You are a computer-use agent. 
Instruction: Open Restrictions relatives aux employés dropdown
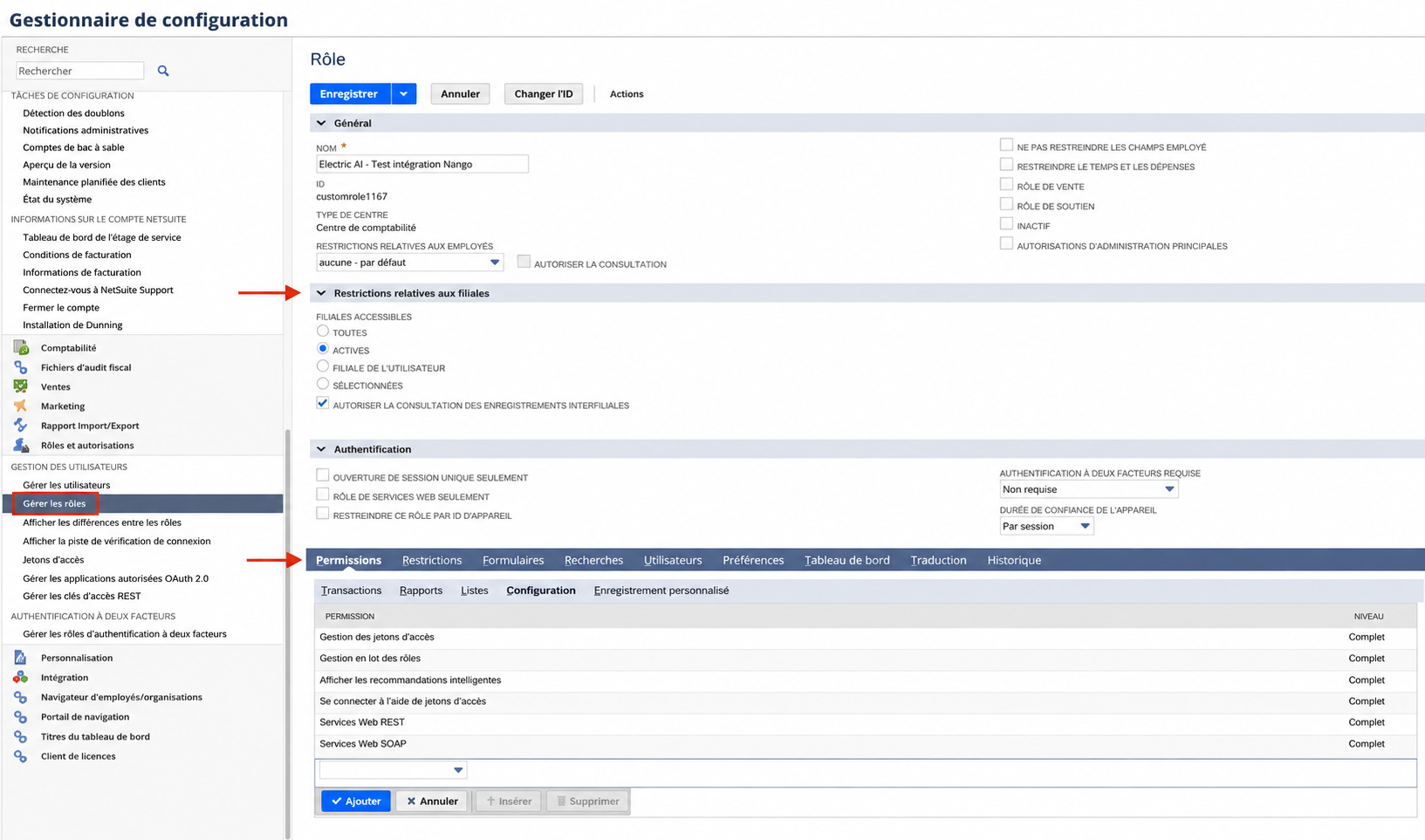click(409, 262)
